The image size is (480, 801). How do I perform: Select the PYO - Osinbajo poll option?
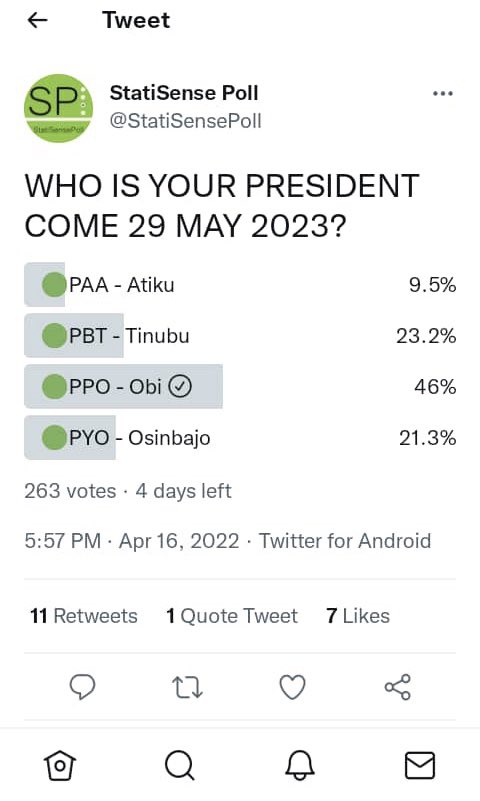click(x=240, y=438)
